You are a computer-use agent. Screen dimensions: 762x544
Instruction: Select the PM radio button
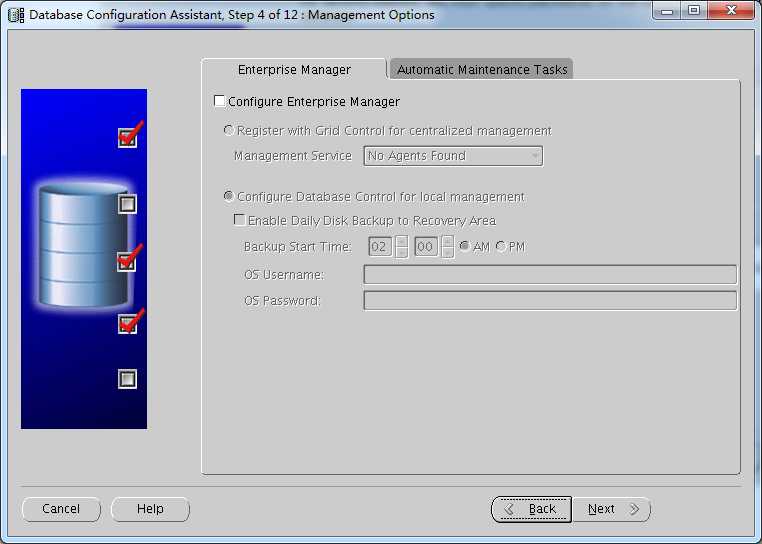[x=501, y=246]
